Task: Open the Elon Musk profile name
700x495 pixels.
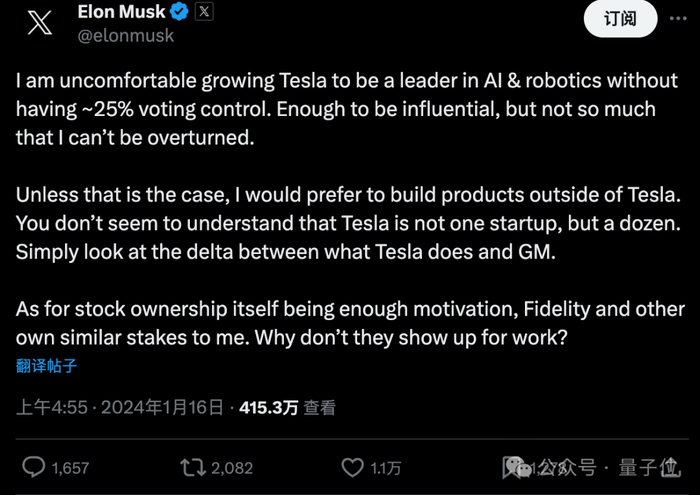Action: [x=120, y=13]
